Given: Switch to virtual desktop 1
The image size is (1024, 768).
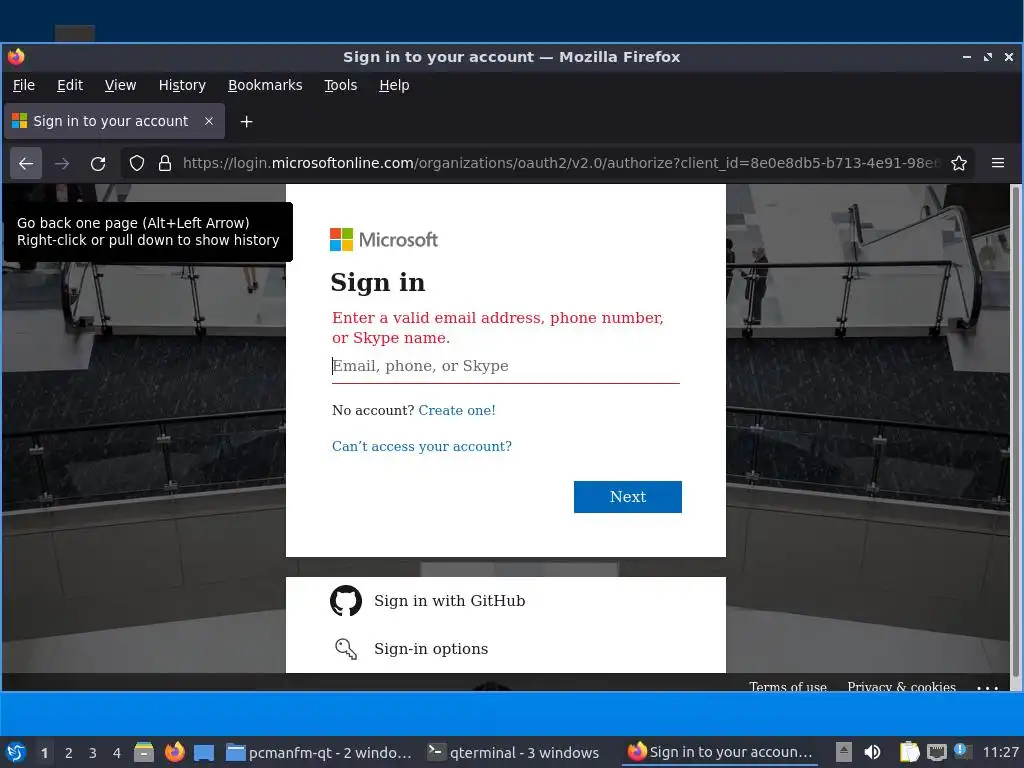Looking at the screenshot, I should coord(44,753).
